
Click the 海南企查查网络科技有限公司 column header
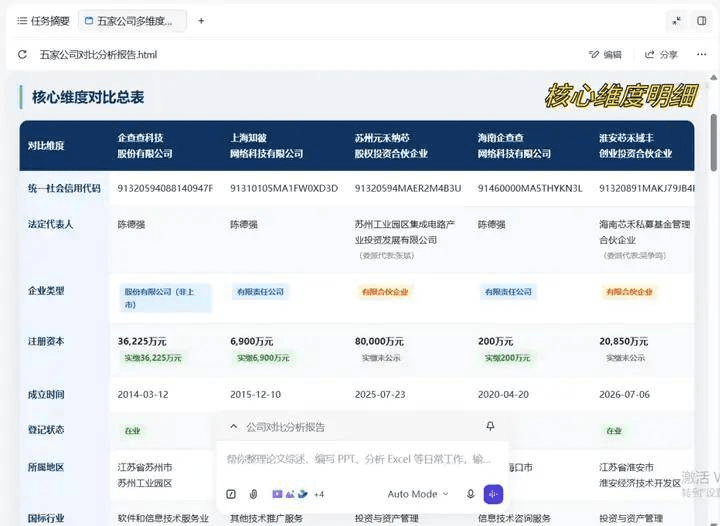(x=514, y=145)
